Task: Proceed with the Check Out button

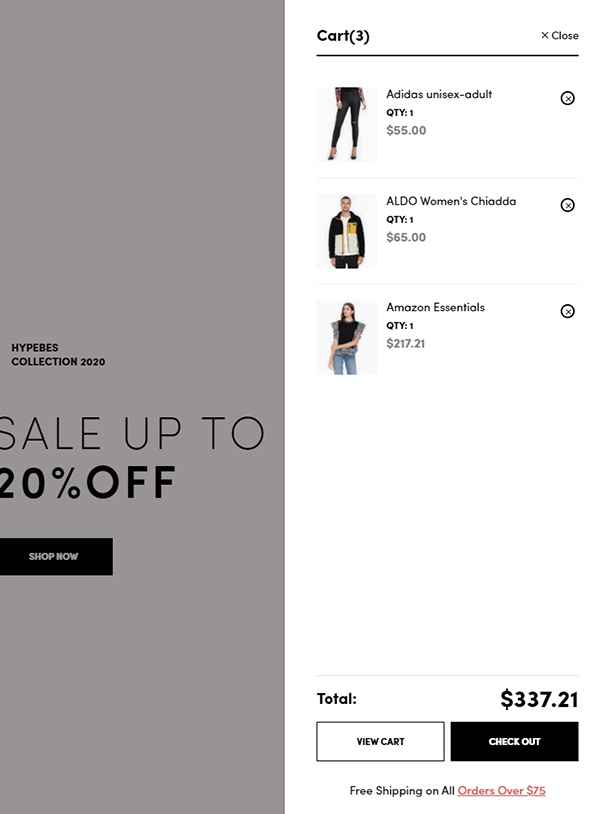Action: (514, 741)
